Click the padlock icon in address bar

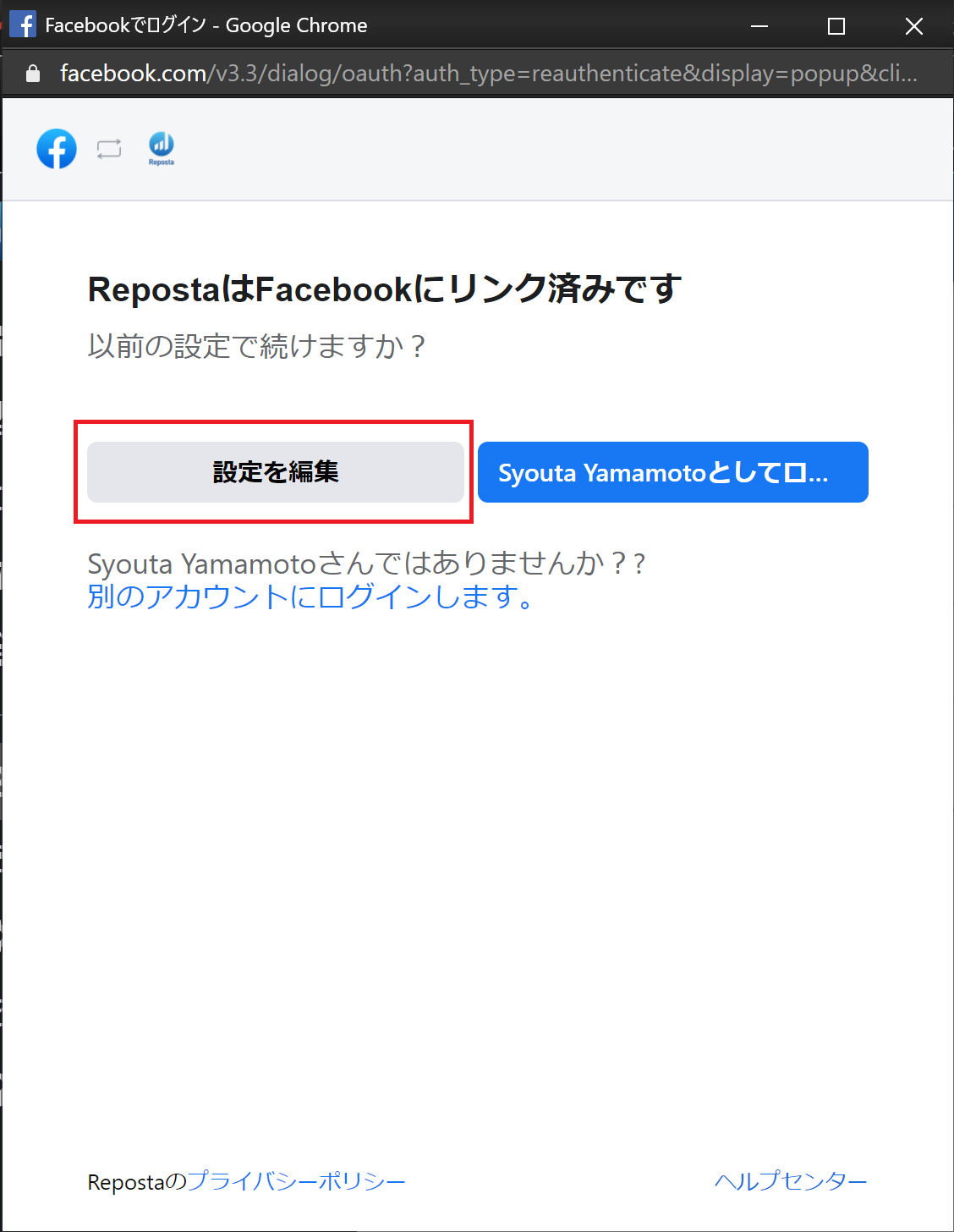pos(33,74)
